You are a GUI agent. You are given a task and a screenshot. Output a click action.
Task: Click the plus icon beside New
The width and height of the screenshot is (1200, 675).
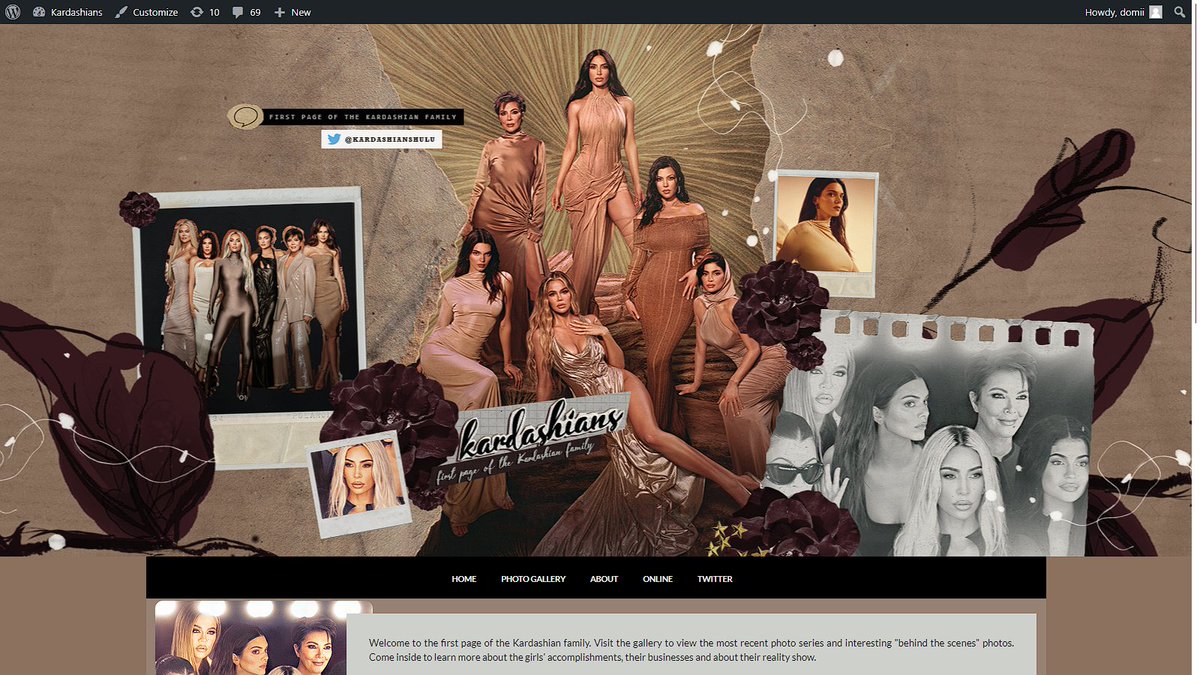click(279, 12)
